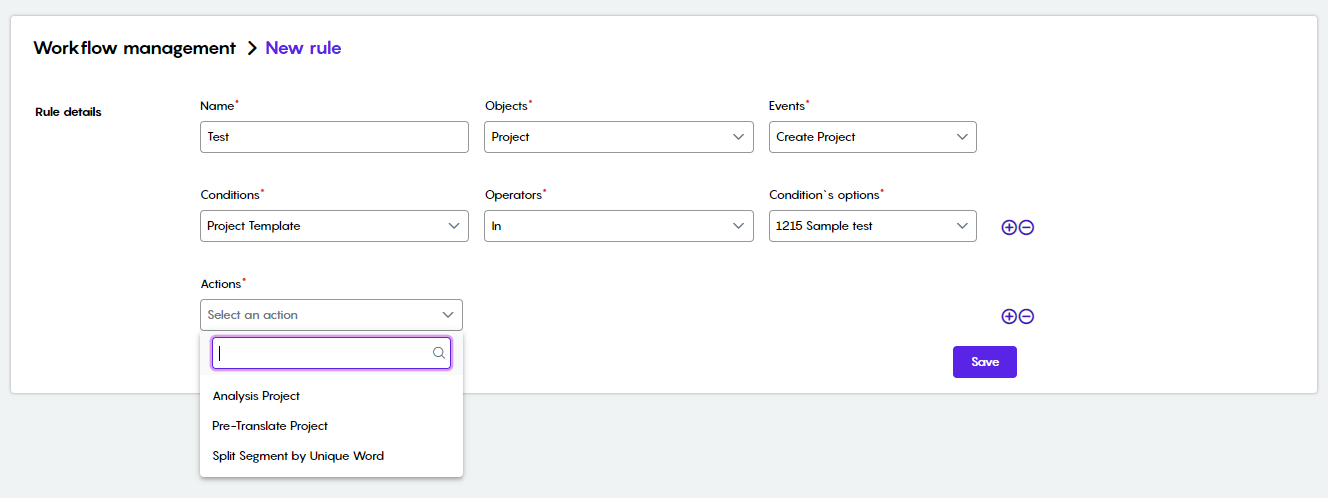Open the Events dropdown showing Create Project

click(x=872, y=137)
